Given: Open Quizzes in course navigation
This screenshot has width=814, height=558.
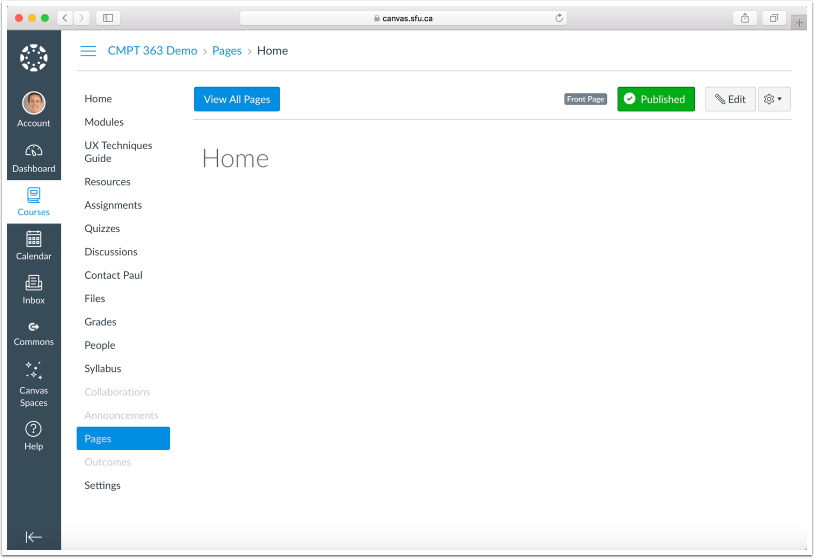Looking at the screenshot, I should [102, 228].
